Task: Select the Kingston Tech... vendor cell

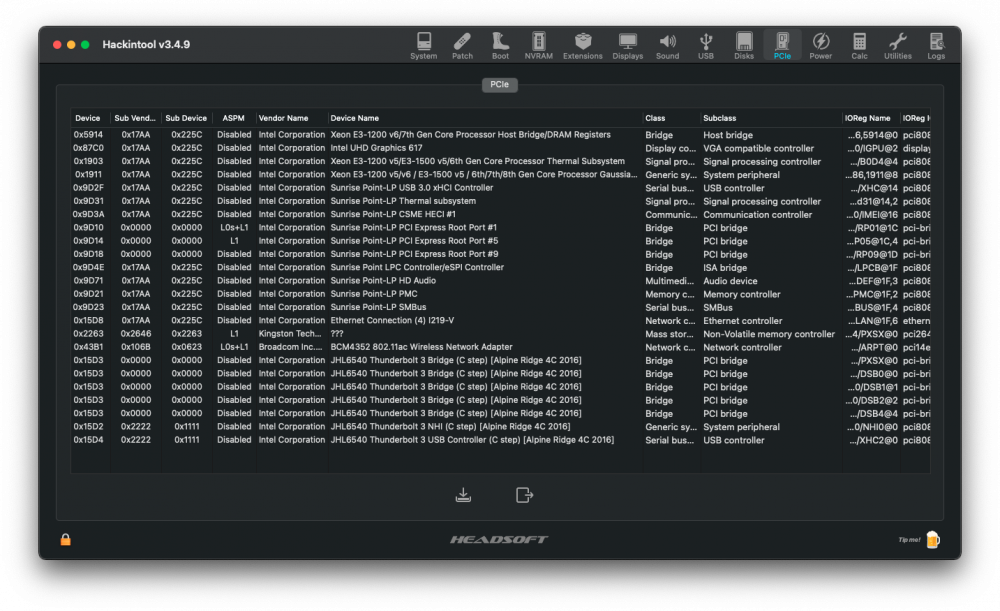Action: pos(290,334)
